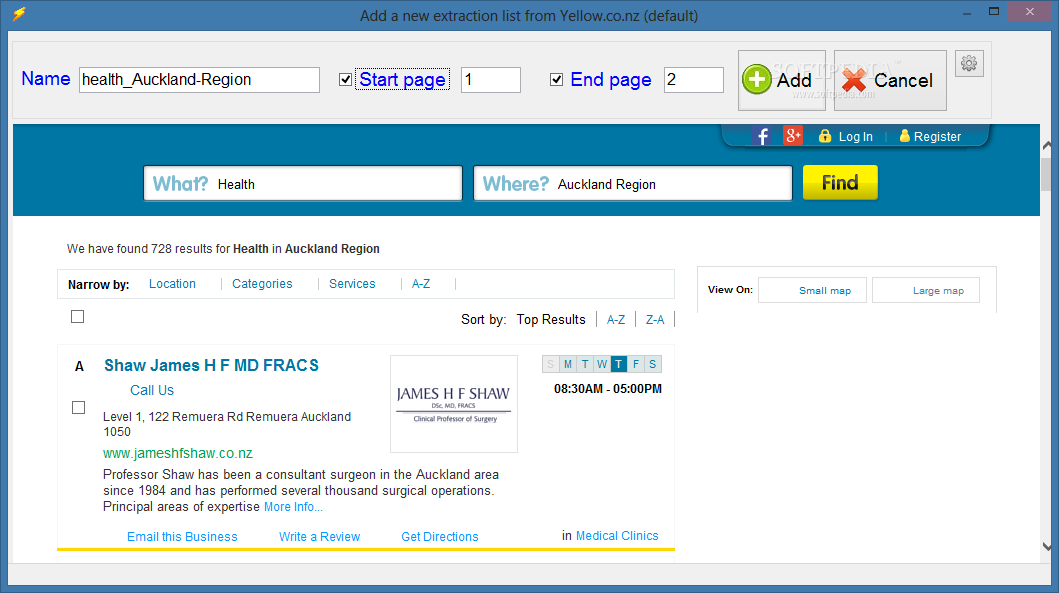Narrow results by Location
1059x593 pixels.
click(x=172, y=284)
